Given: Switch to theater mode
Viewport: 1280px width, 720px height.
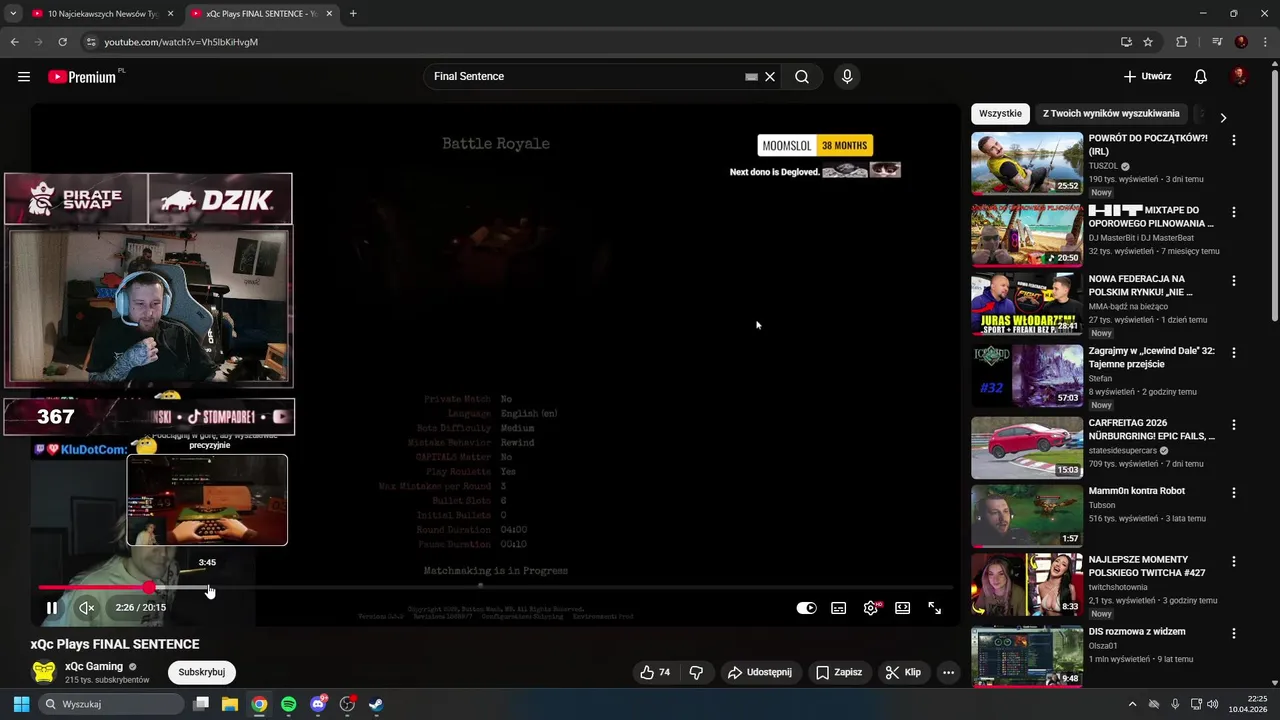Looking at the screenshot, I should 903,608.
